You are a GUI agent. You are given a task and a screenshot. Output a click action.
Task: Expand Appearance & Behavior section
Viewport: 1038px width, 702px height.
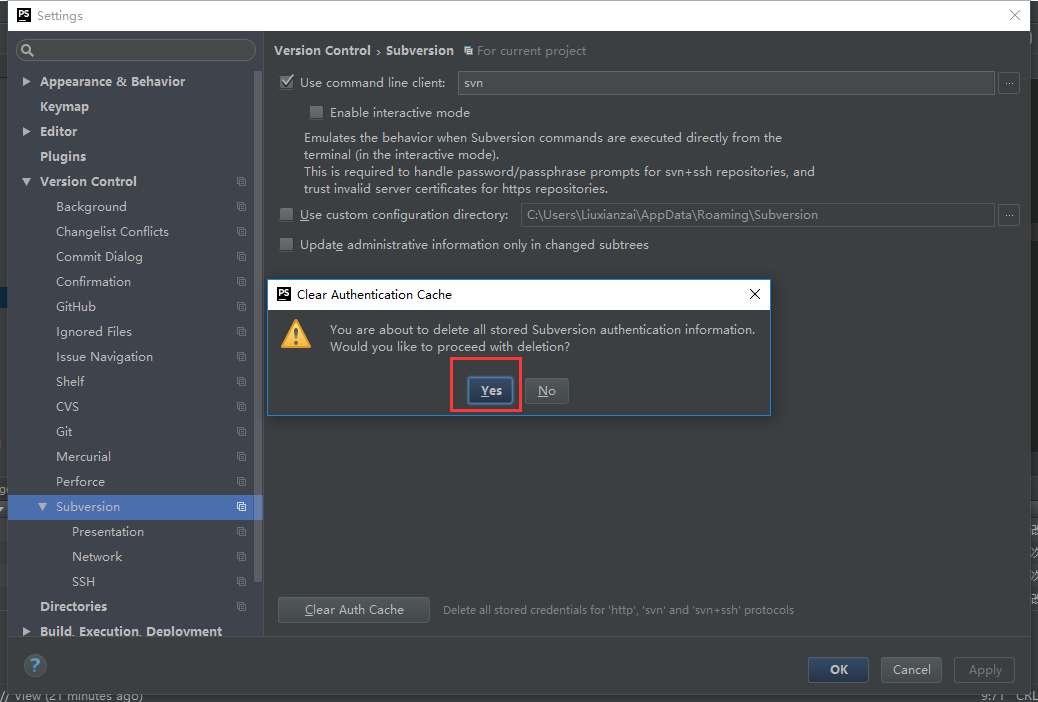click(x=26, y=81)
